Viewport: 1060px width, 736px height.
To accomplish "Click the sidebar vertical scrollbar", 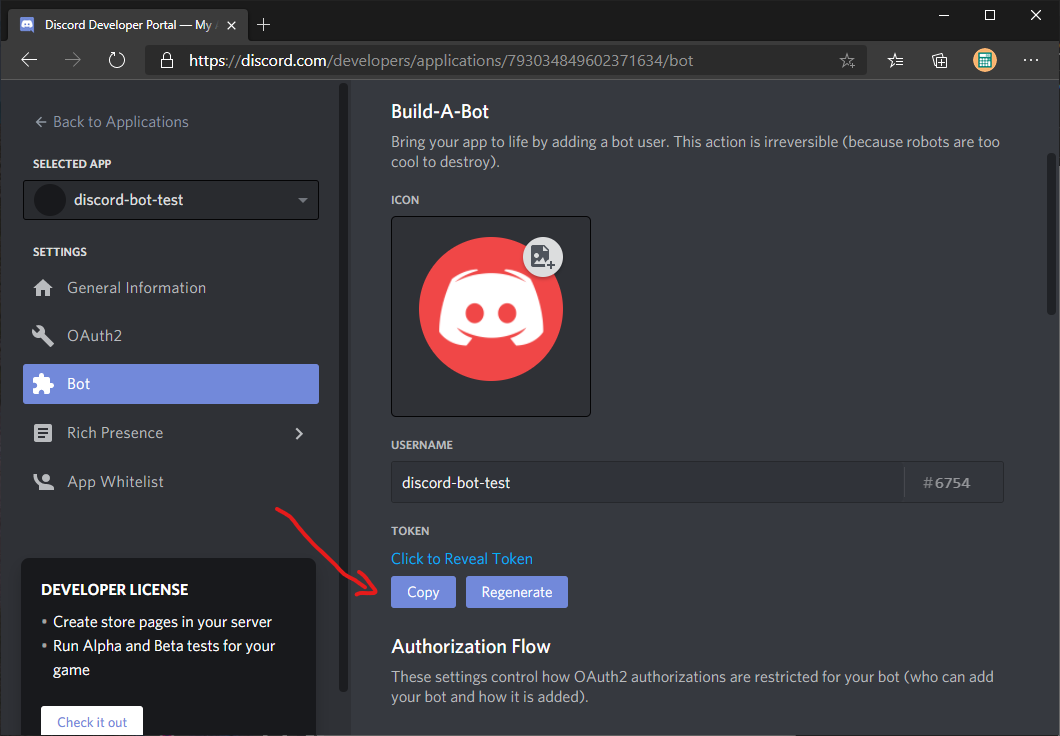I will coord(343,387).
